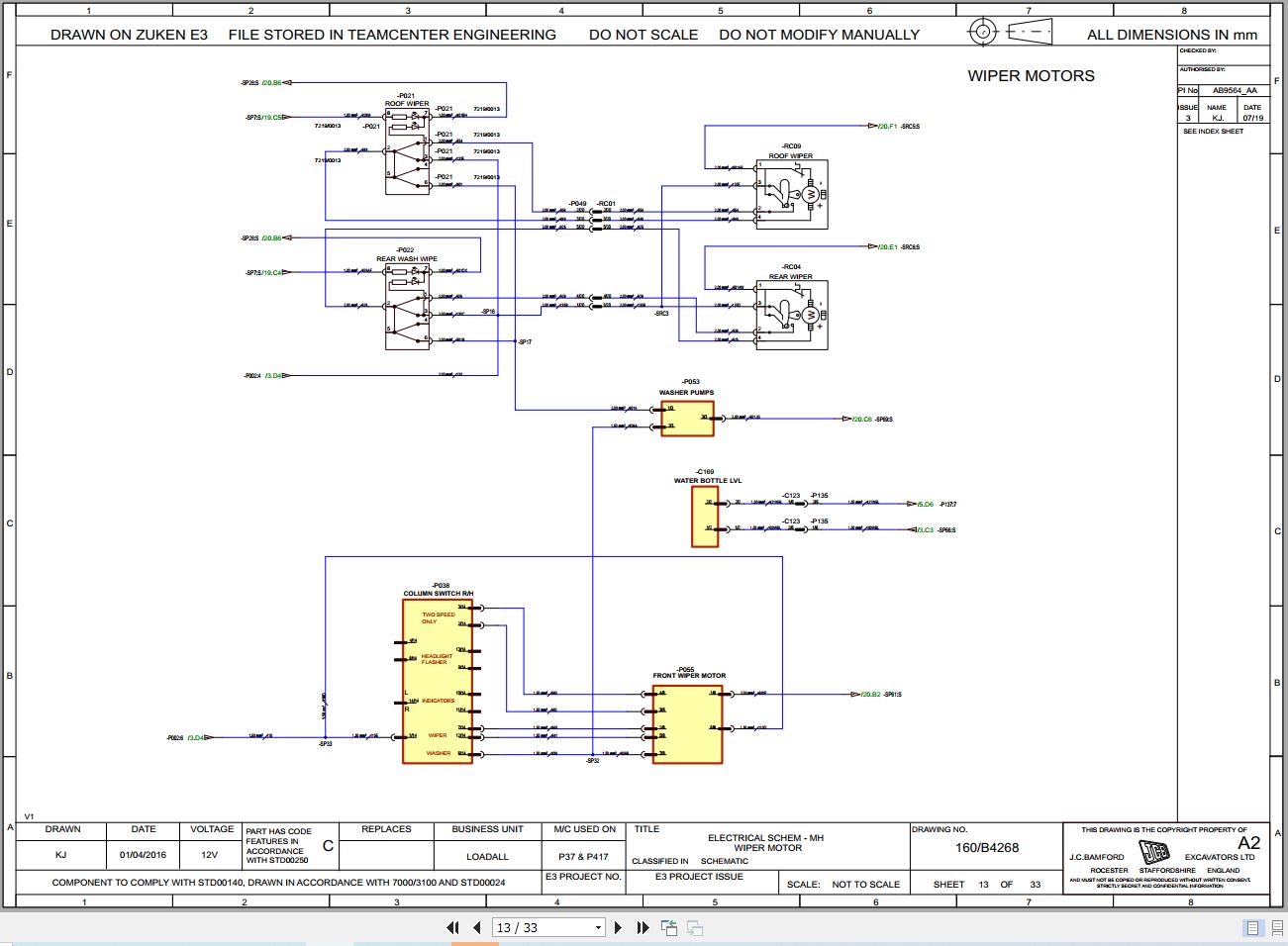
Task: Click the WATER BOTTLE LVL component
Action: tap(704, 516)
